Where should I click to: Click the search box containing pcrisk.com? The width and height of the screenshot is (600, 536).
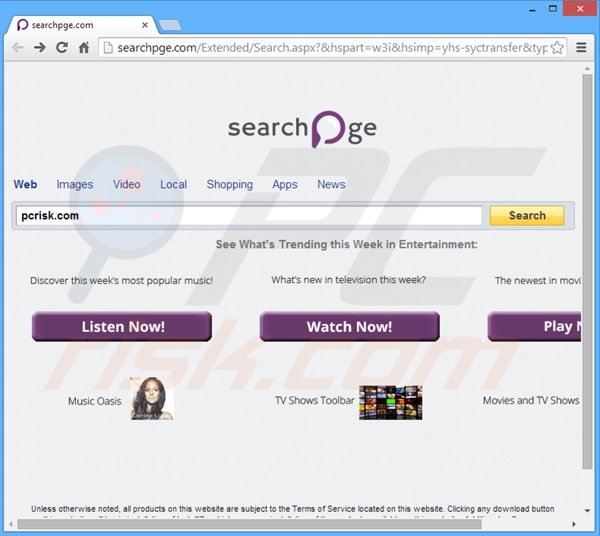click(249, 216)
